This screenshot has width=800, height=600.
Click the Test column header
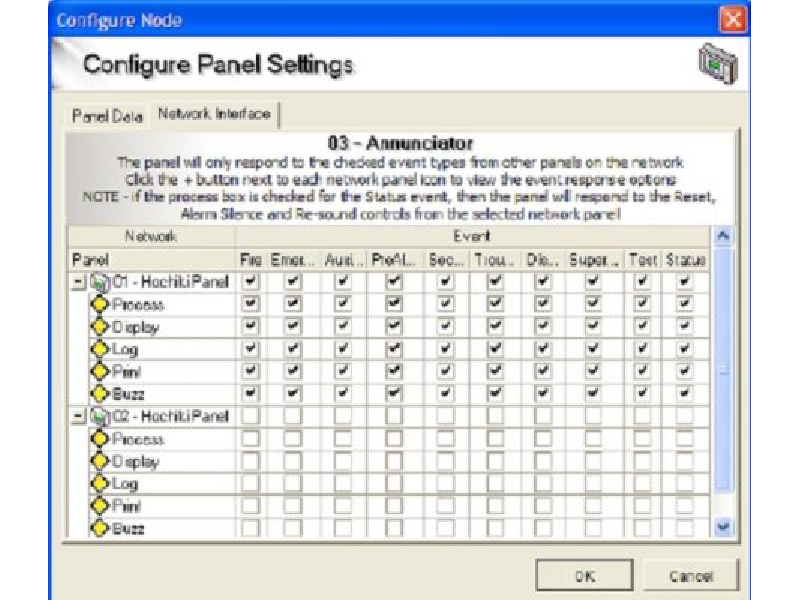point(643,260)
